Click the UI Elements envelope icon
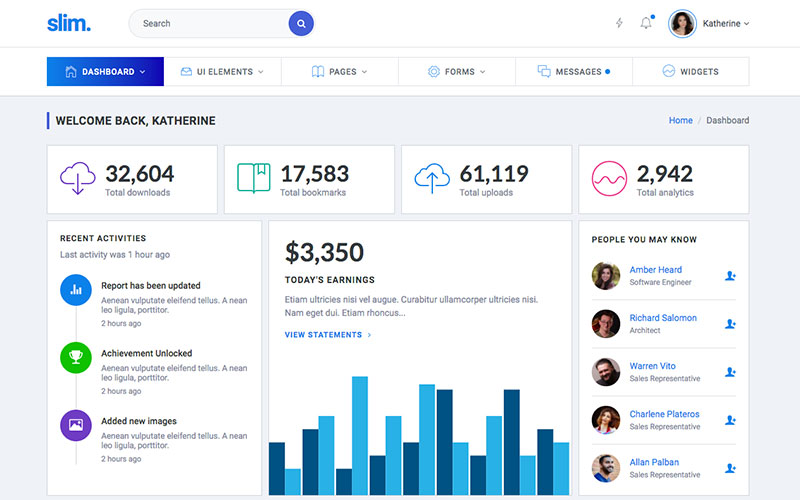800x500 pixels. point(186,71)
